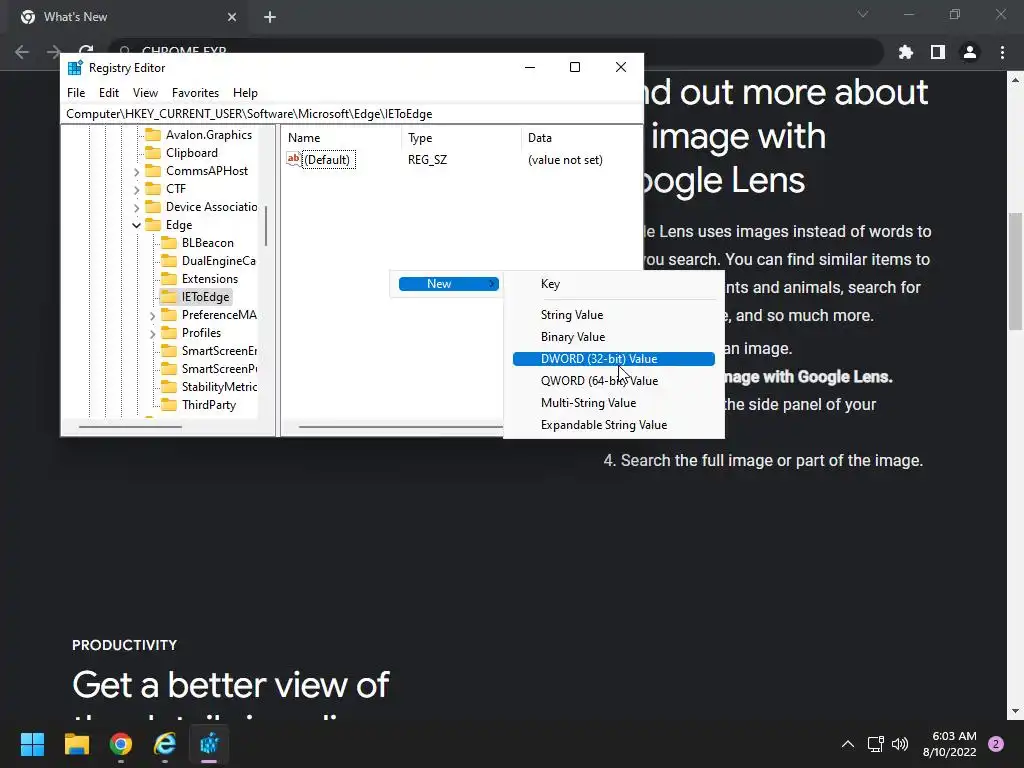Screen dimensions: 1024x768
Task: Open Chrome tab search chevron
Action: [863, 14]
